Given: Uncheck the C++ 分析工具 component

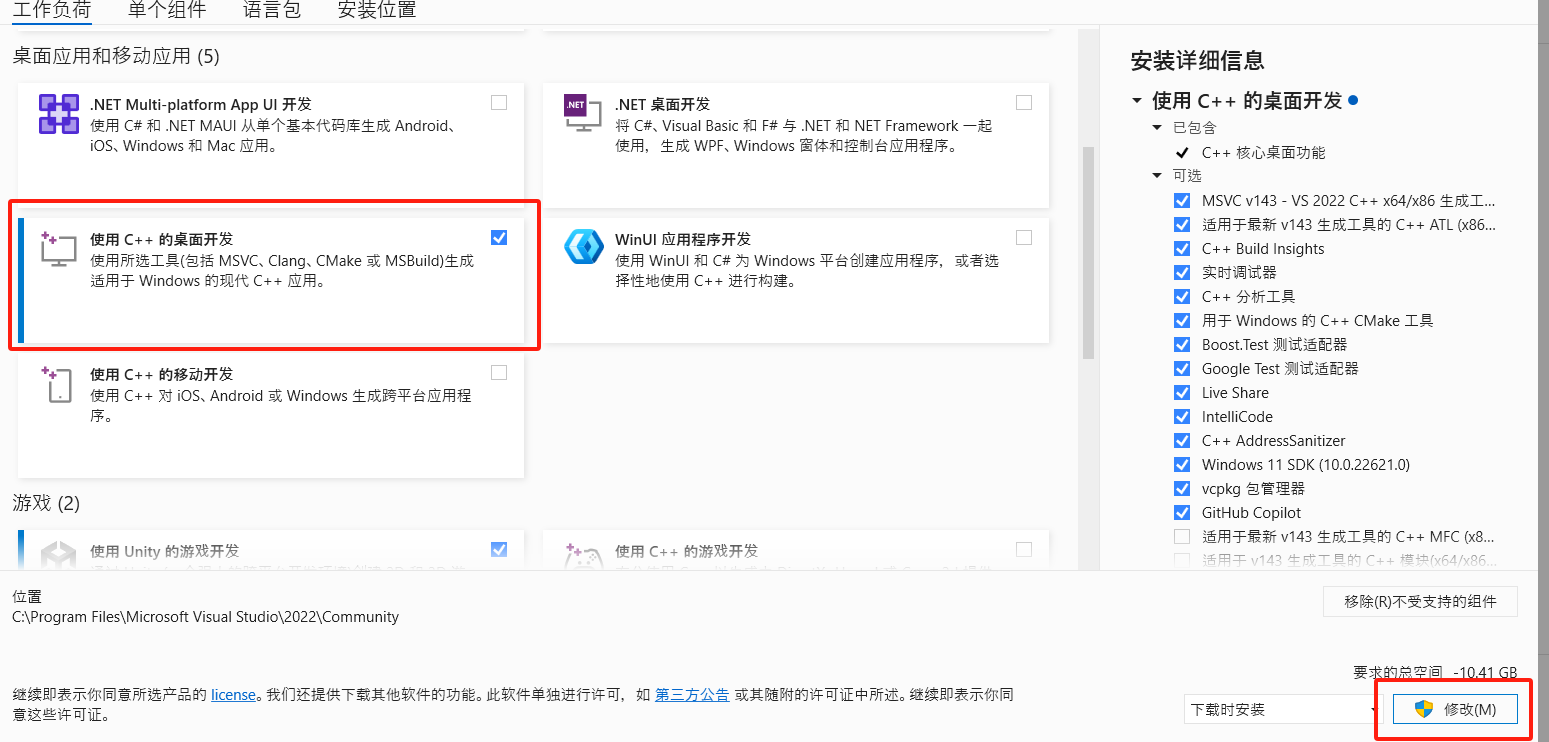Looking at the screenshot, I should [x=1182, y=296].
